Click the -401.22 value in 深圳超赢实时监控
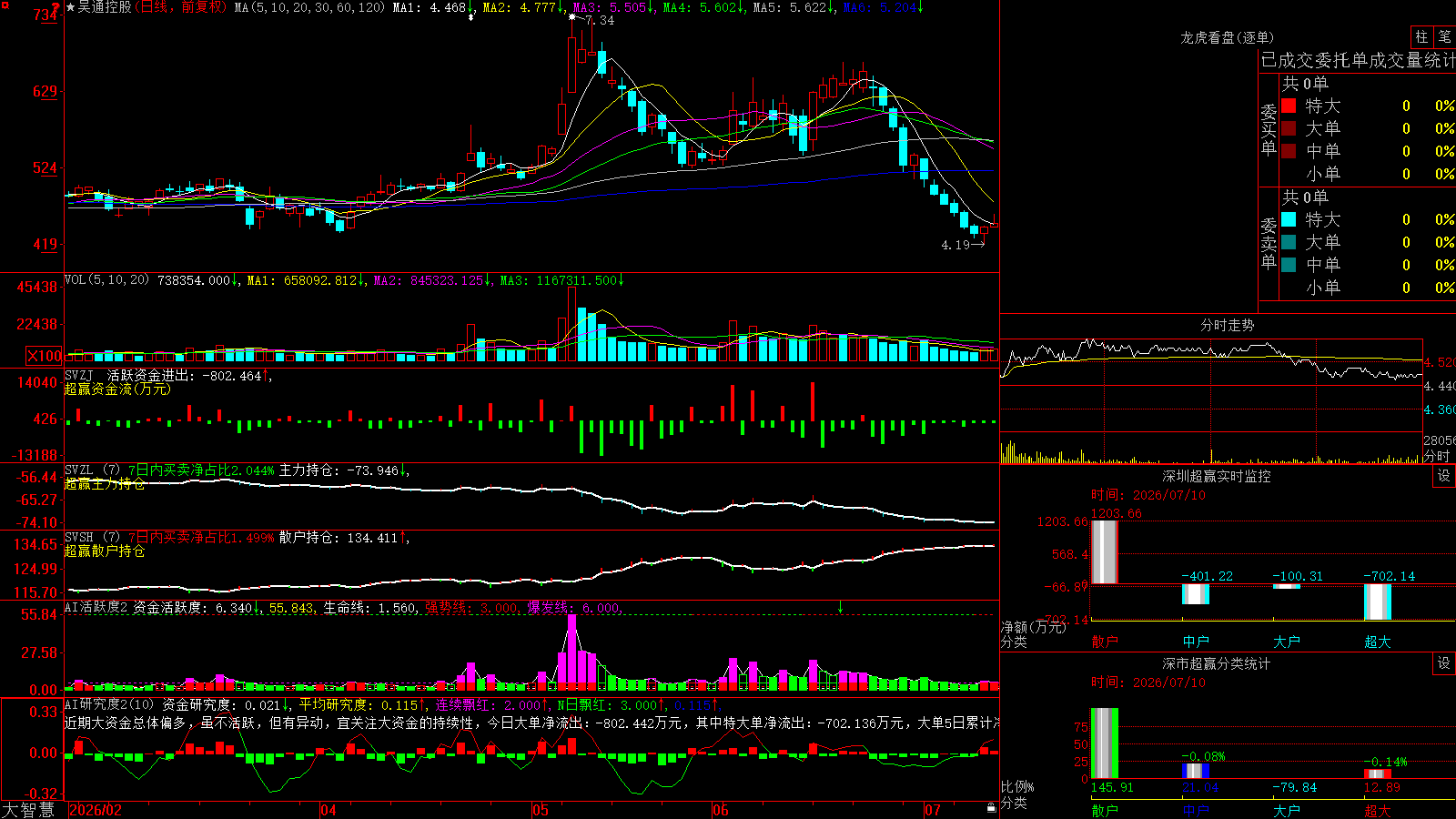1456x819 pixels. point(1208,576)
